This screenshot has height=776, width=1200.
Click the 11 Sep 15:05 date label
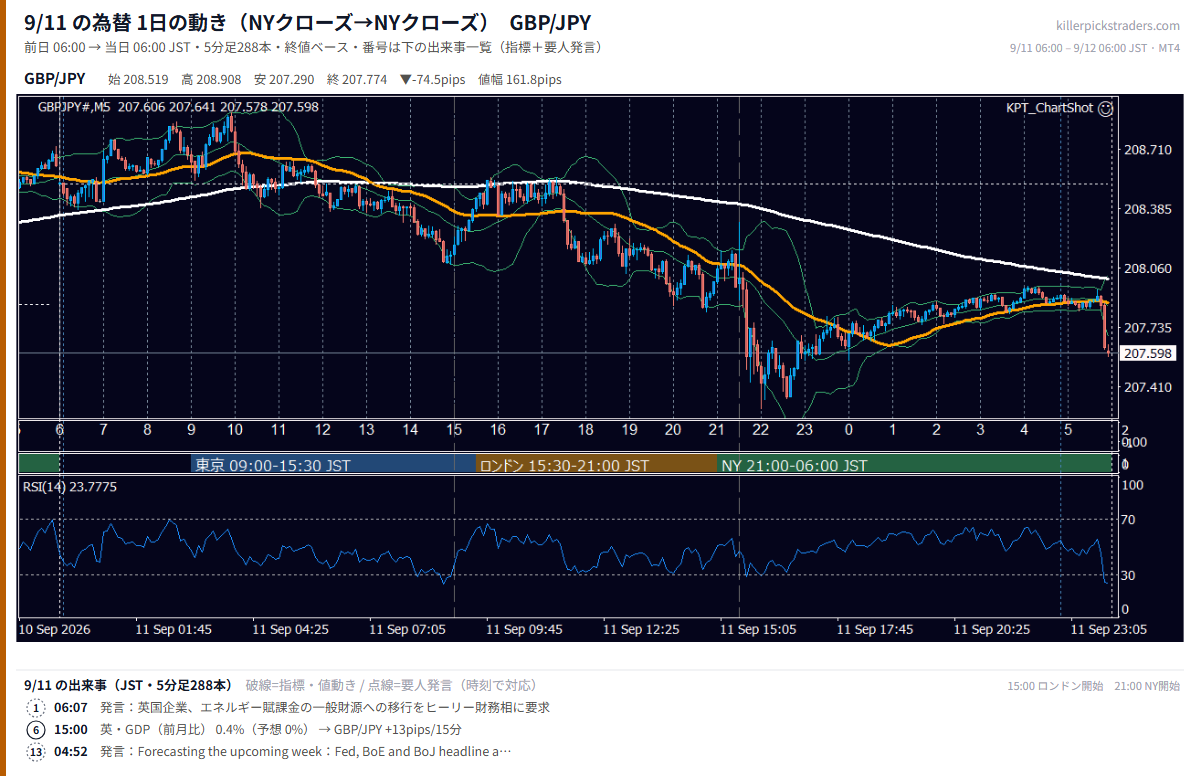click(758, 630)
